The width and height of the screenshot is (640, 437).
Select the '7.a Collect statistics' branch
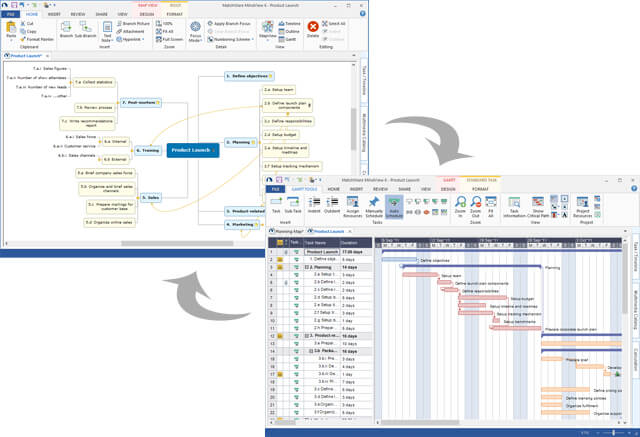pyautogui.click(x=94, y=82)
